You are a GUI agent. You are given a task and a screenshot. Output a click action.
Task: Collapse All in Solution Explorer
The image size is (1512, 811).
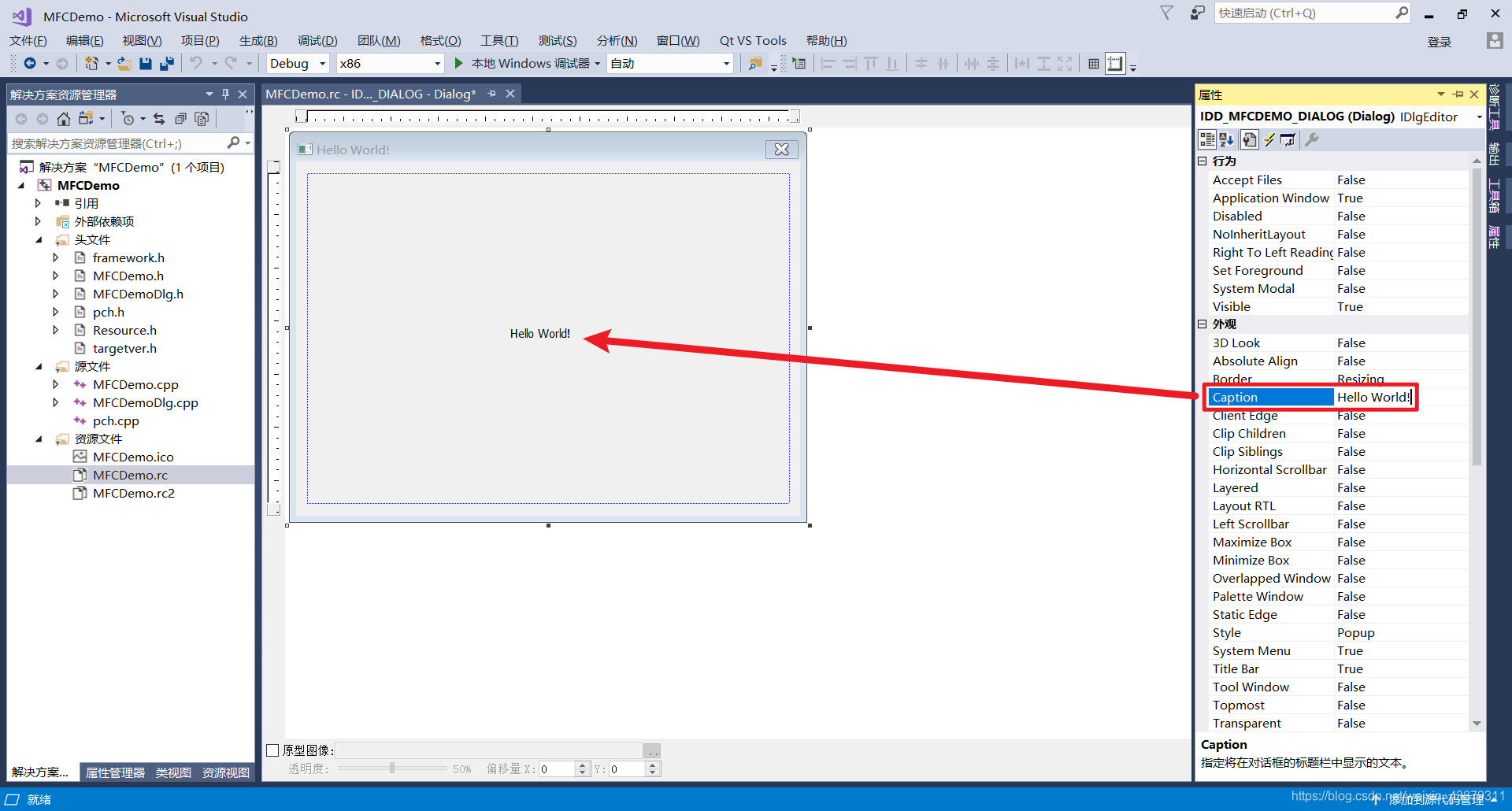click(180, 119)
